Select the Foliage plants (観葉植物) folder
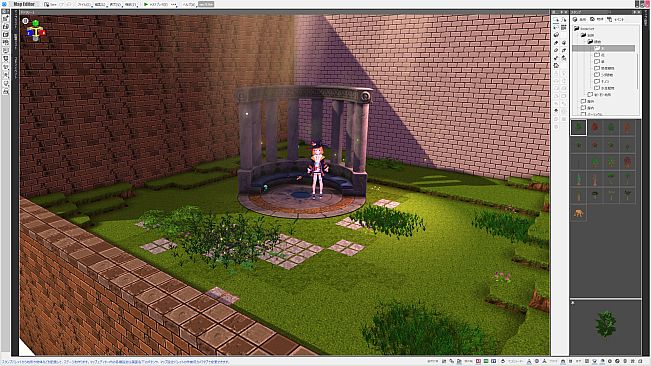 [604, 68]
